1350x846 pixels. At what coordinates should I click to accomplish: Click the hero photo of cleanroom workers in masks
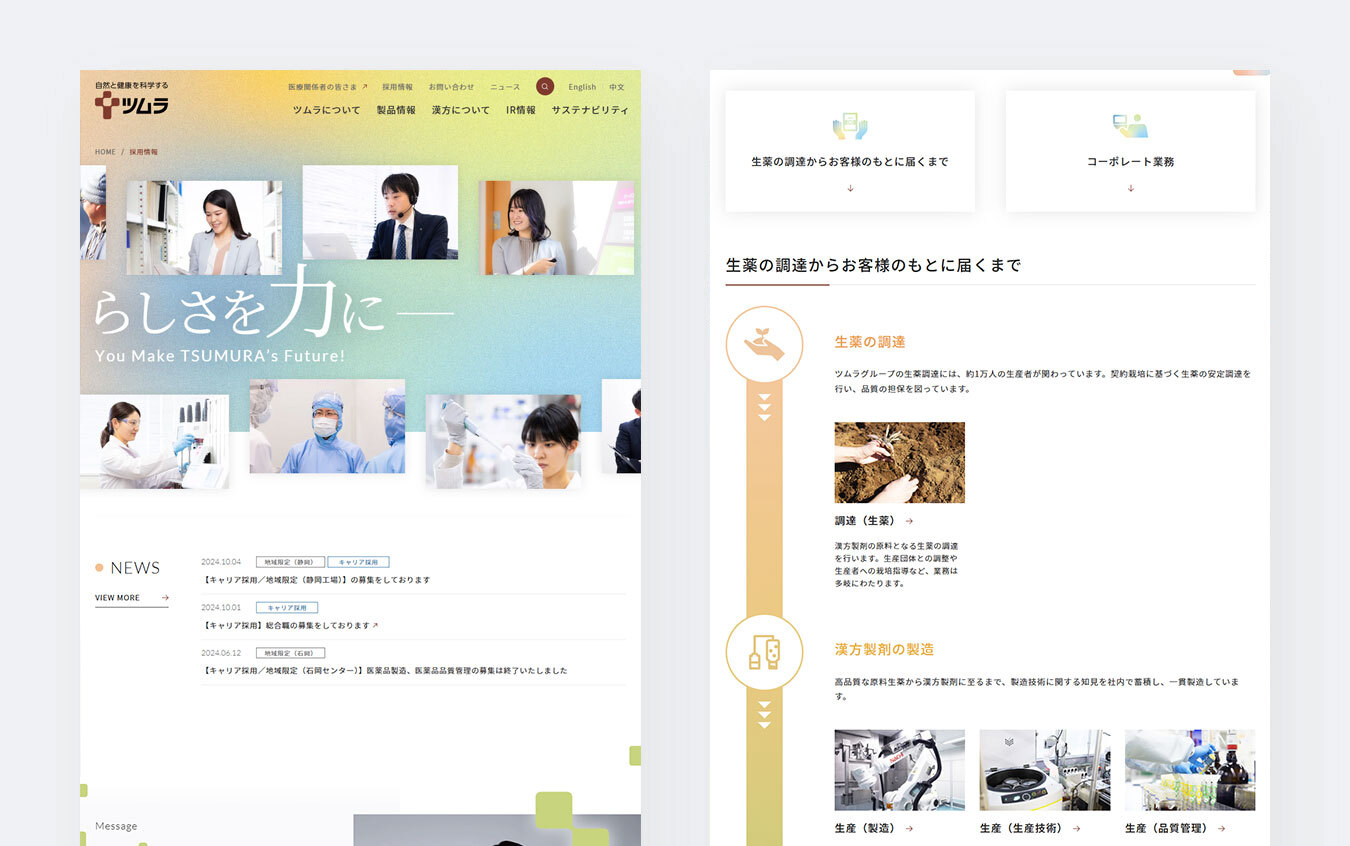pos(327,426)
